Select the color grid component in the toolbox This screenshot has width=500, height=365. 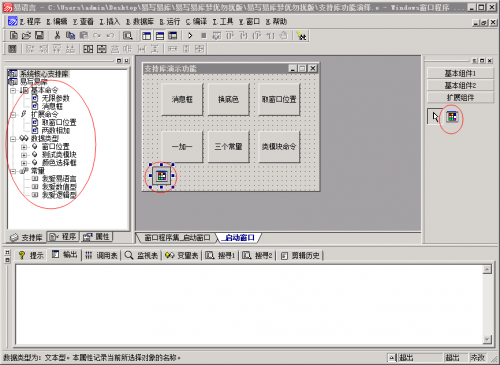(452, 117)
